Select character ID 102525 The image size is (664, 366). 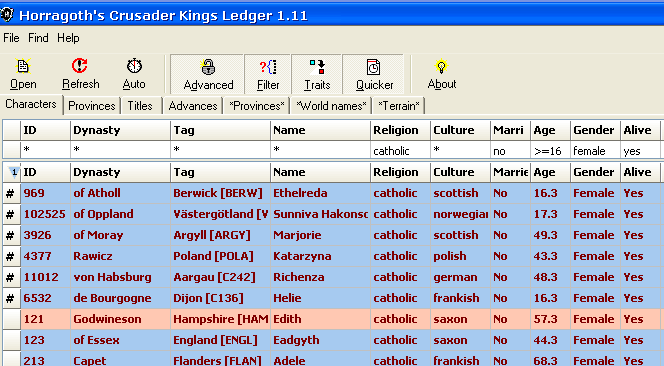coord(45,214)
